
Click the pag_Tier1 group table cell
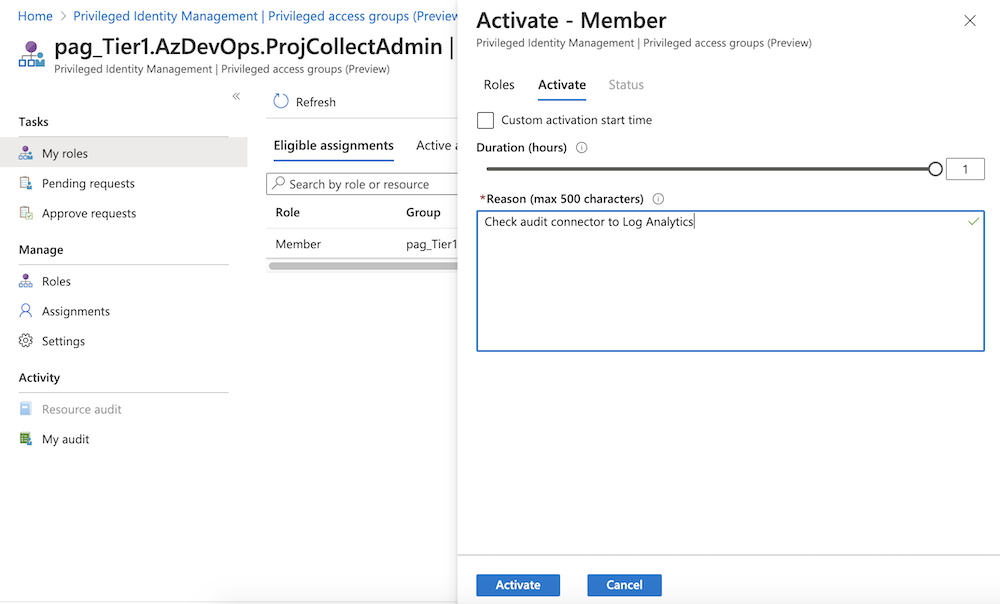point(432,244)
